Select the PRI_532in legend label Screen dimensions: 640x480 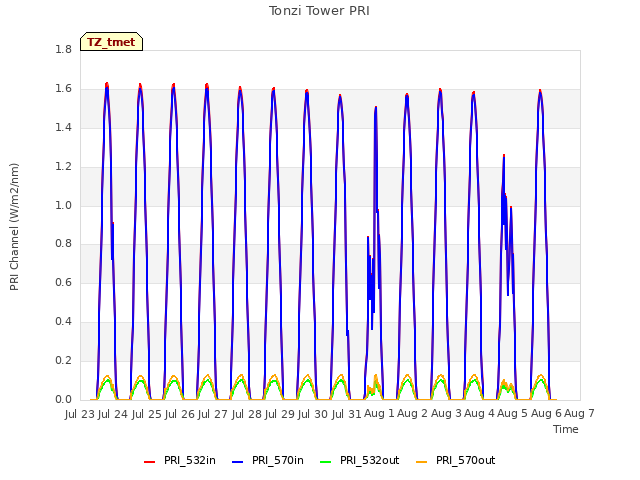[x=189, y=460]
